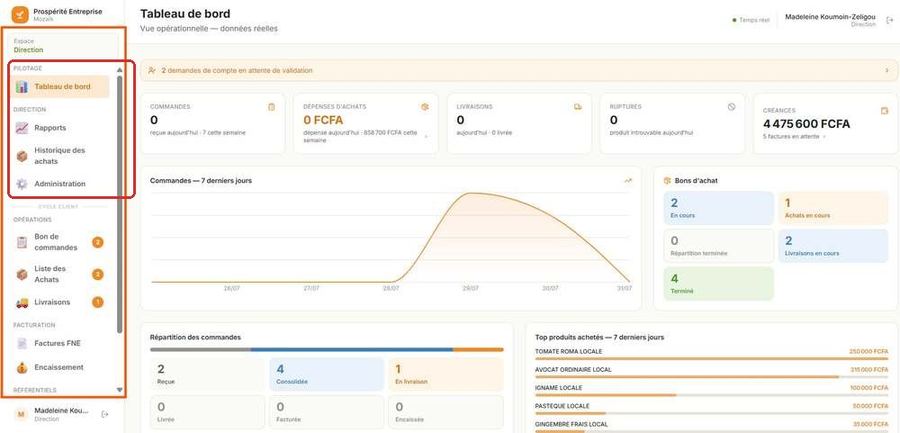Open Tableau de bord menu item

(x=60, y=87)
